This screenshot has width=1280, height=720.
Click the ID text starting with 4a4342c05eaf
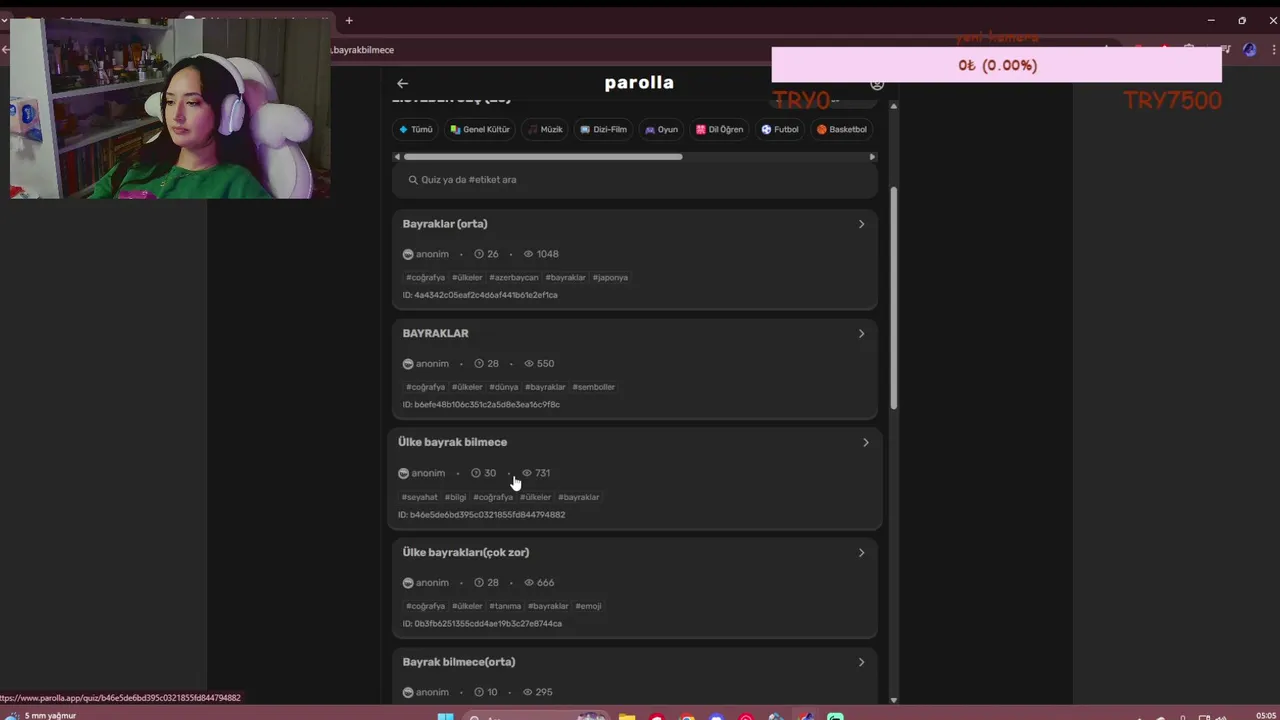480,296
